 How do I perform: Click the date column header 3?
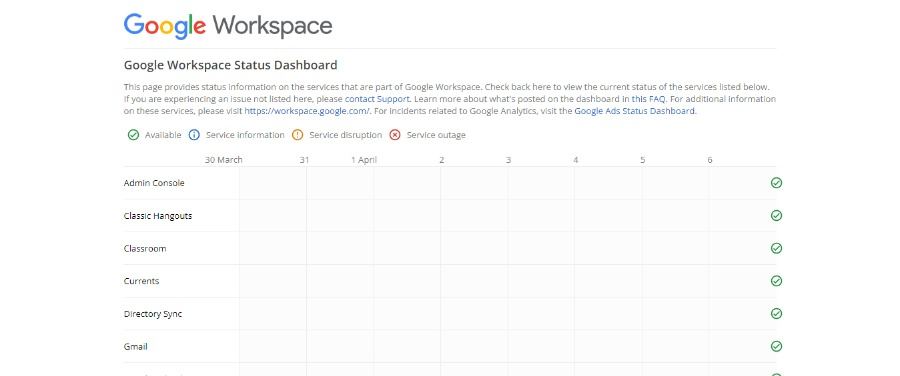click(x=509, y=160)
